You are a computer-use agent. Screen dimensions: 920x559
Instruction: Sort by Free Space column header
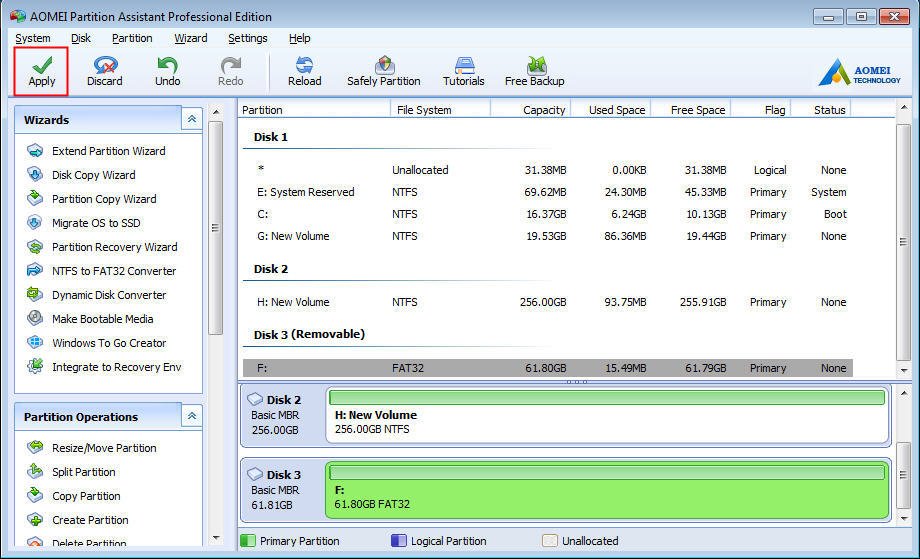coord(690,110)
